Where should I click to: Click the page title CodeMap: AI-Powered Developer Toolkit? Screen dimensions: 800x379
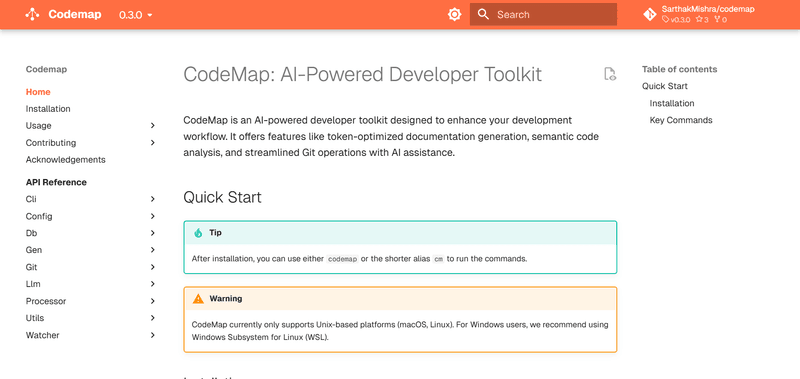[x=362, y=74]
